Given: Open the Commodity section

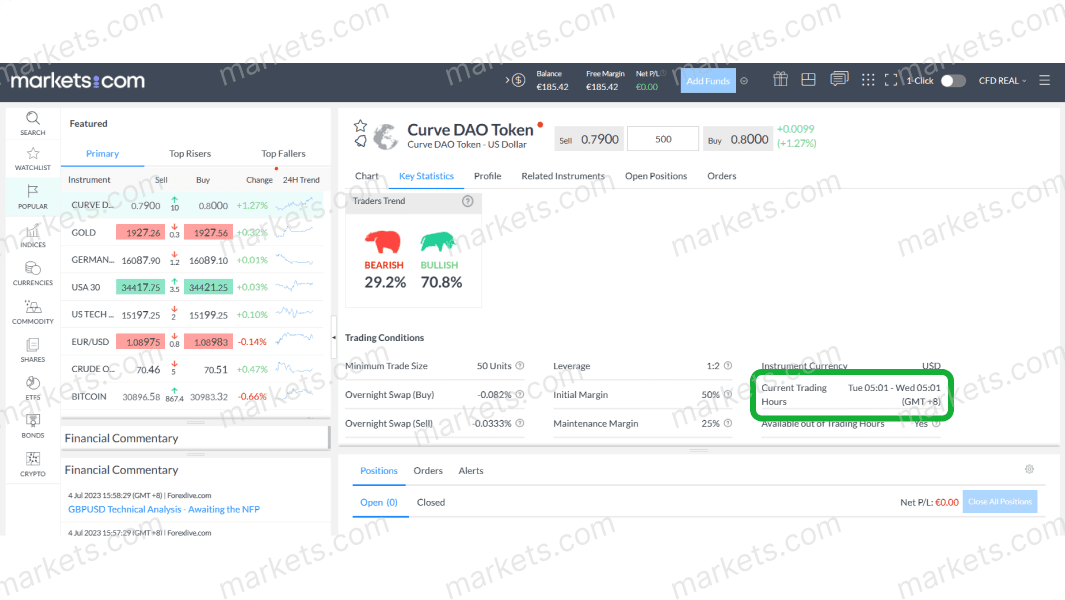Looking at the screenshot, I should [x=32, y=310].
